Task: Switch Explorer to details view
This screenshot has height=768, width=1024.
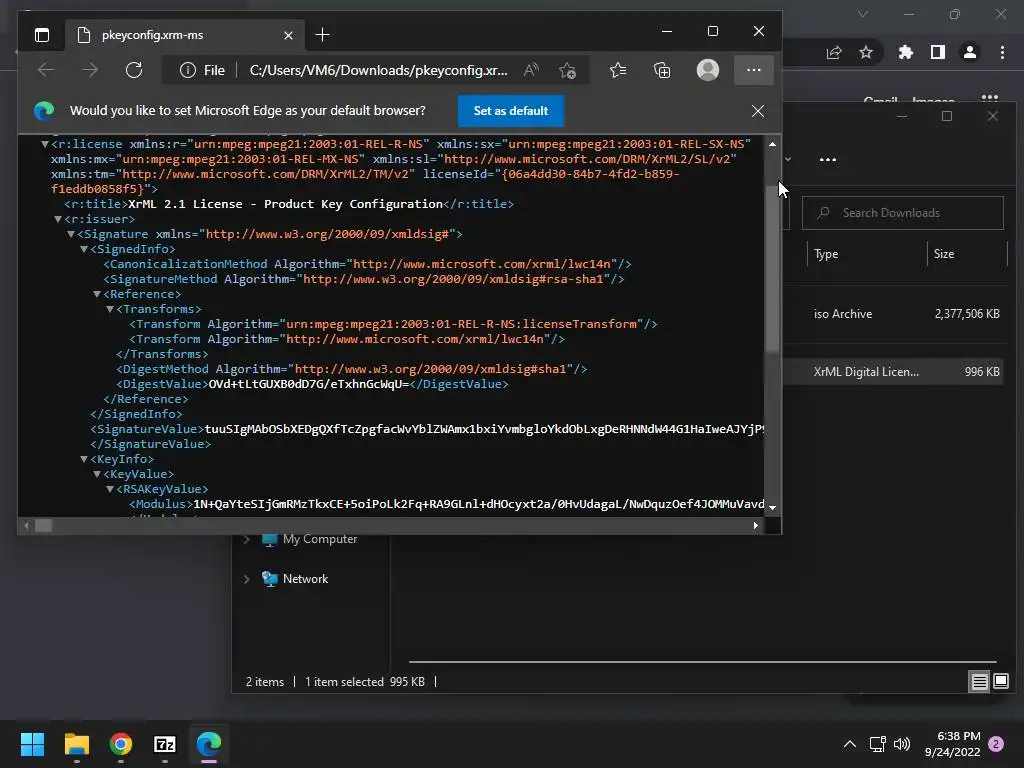Action: pyautogui.click(x=980, y=682)
